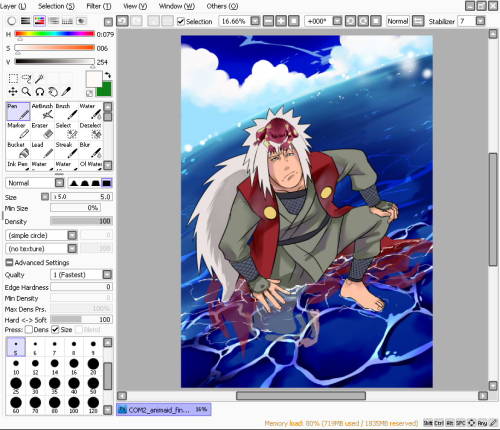Toggle the RGB slider panel
The height and width of the screenshot is (430, 500).
[26, 21]
